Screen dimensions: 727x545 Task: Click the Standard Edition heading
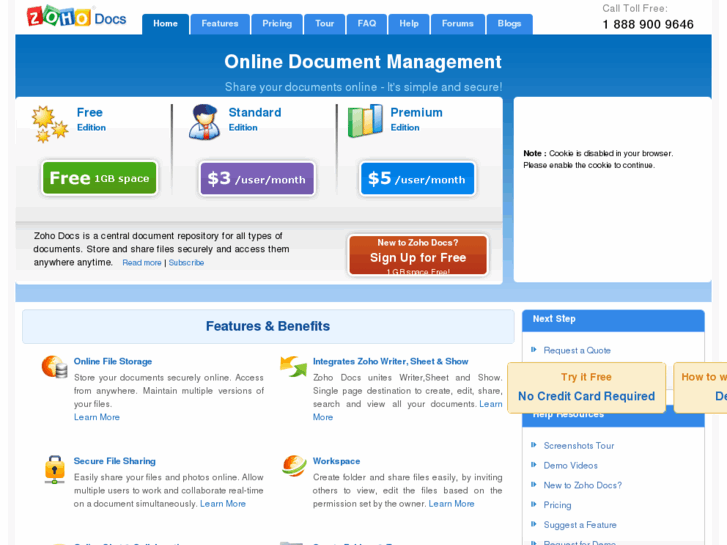click(255, 119)
